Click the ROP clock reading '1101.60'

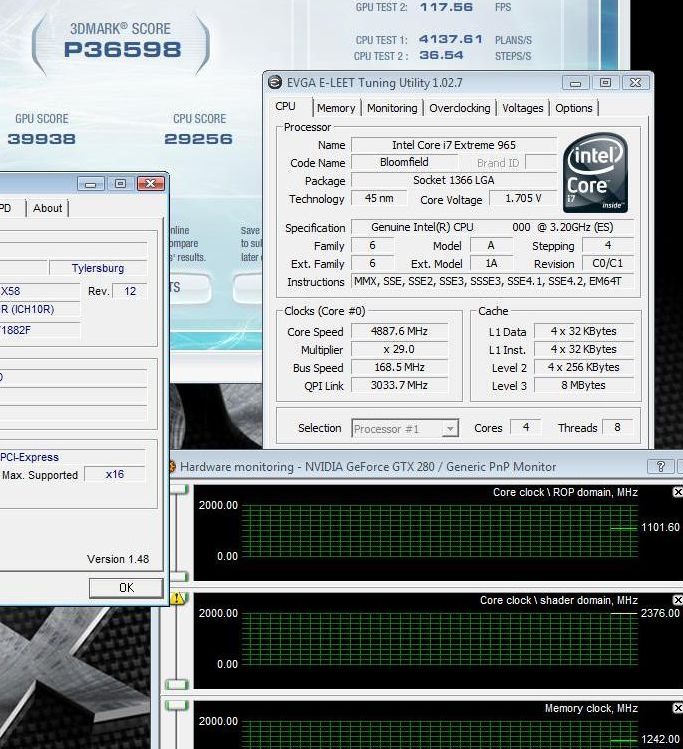coord(660,527)
